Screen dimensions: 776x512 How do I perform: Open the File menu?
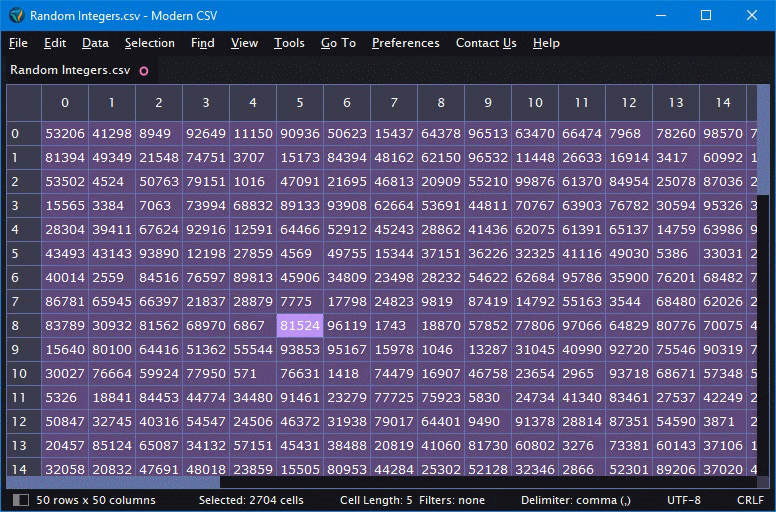pyautogui.click(x=18, y=43)
